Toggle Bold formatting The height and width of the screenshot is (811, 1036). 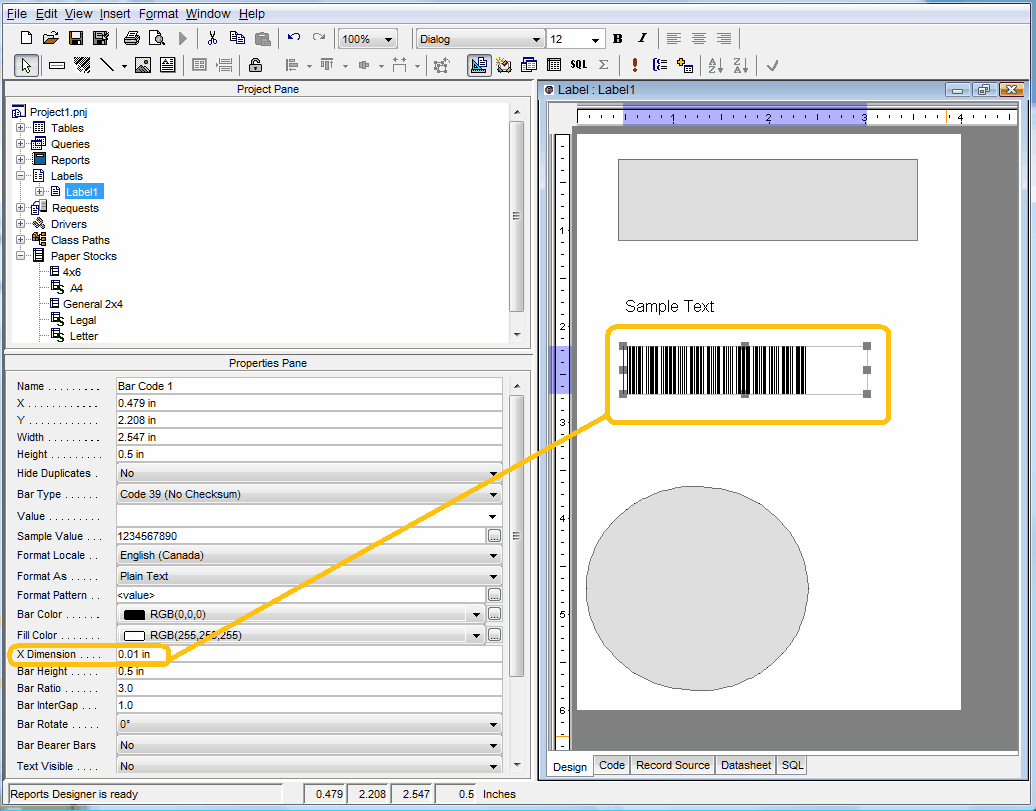click(x=618, y=38)
